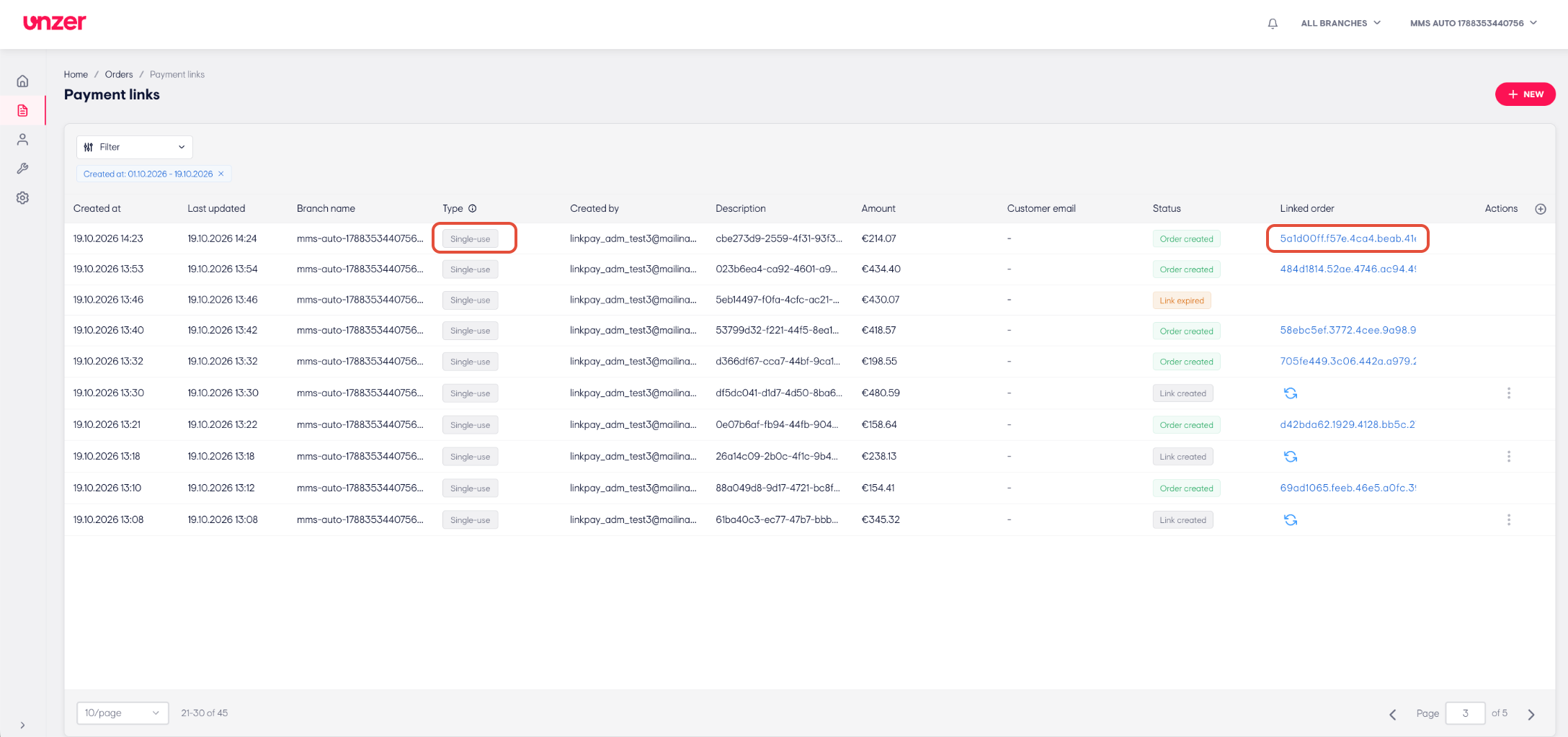Click the Last updated column header

coord(216,208)
